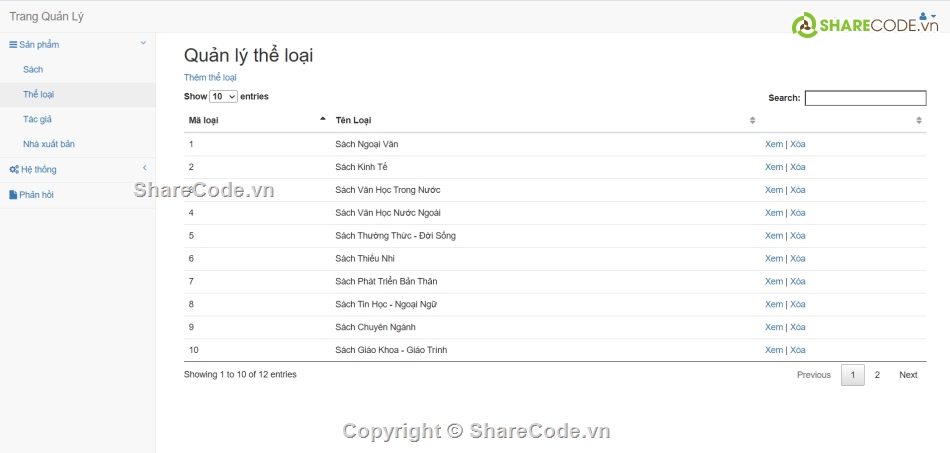
Task: Click the Sản phẩm list icon
Action: tap(13, 45)
